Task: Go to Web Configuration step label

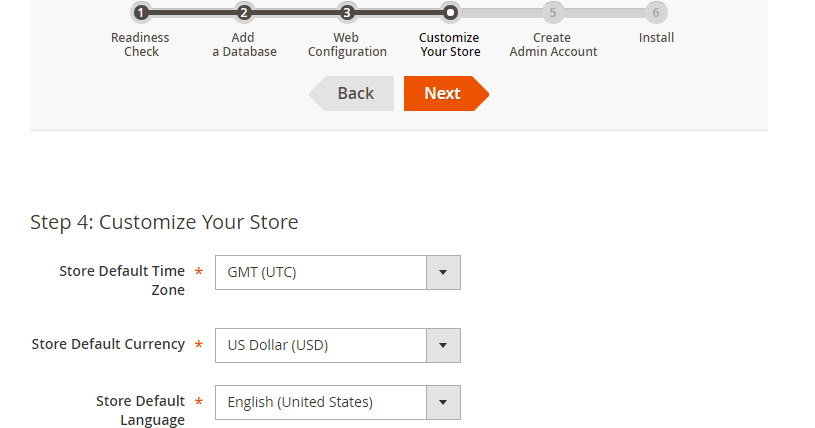Action: coord(347,45)
